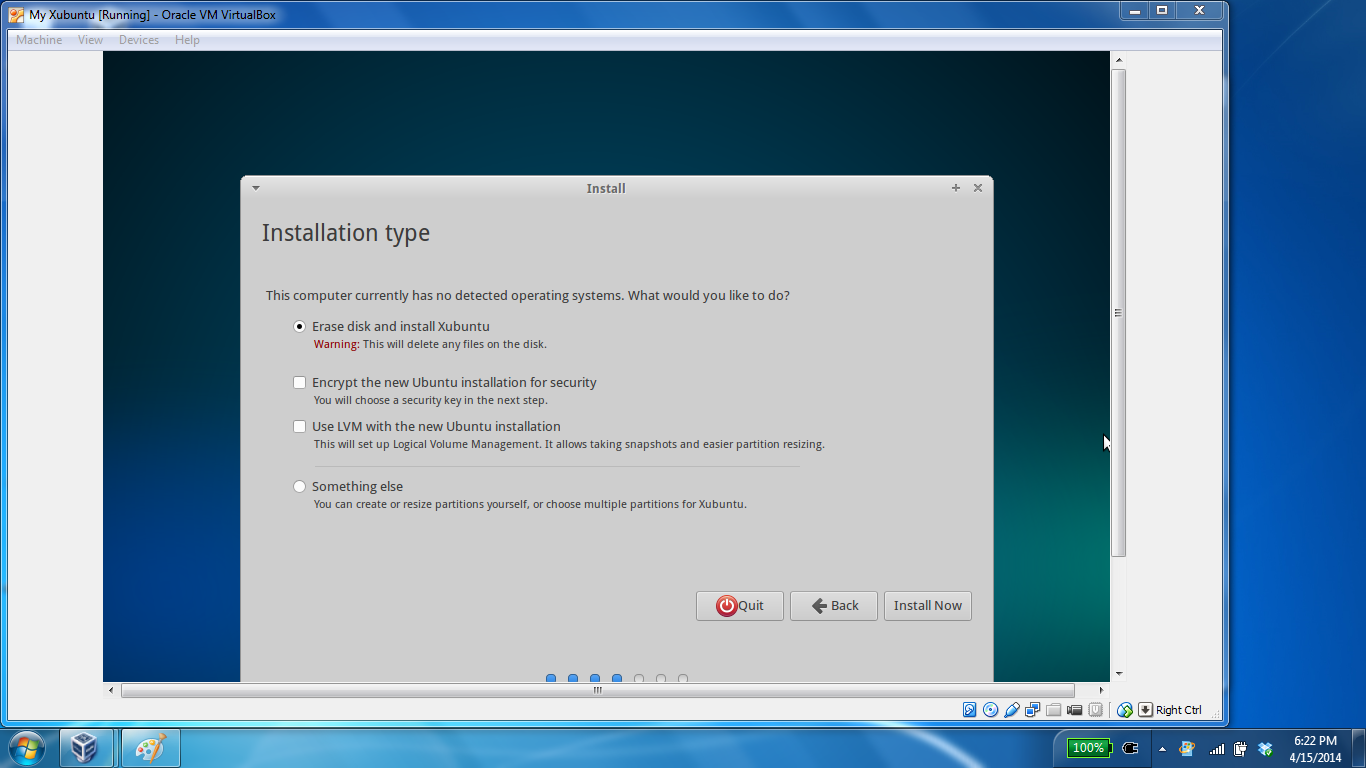Screen dimensions: 1366x768
Task: Click the vertical scrollbar thumb of the VM view
Action: (1119, 313)
